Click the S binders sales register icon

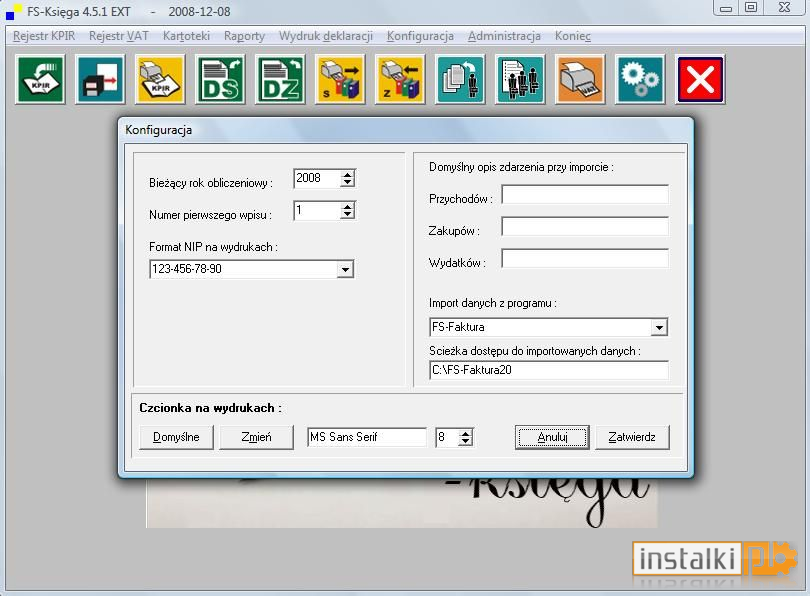coord(340,80)
